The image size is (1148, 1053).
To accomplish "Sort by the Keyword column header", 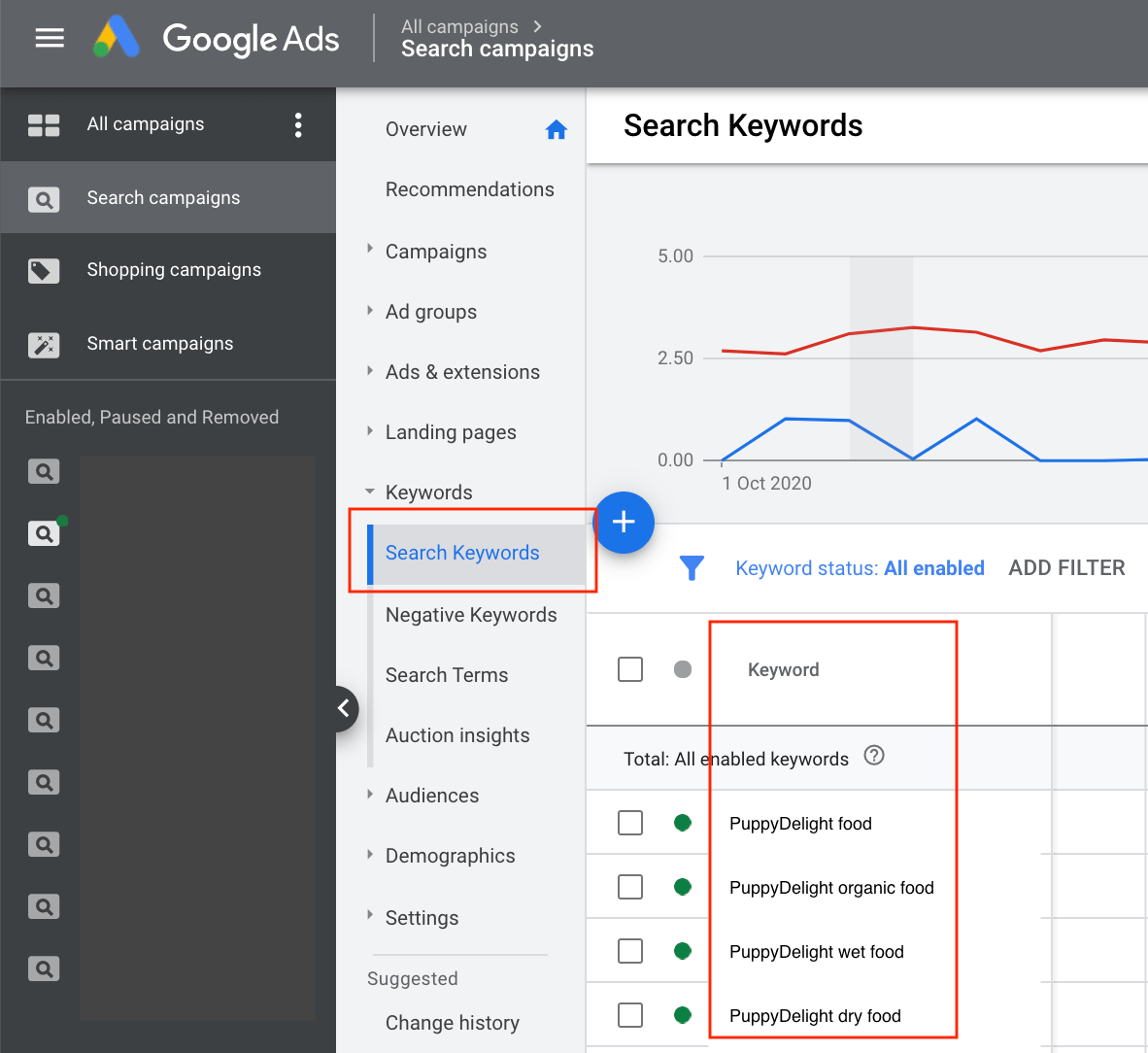I will pyautogui.click(x=784, y=670).
